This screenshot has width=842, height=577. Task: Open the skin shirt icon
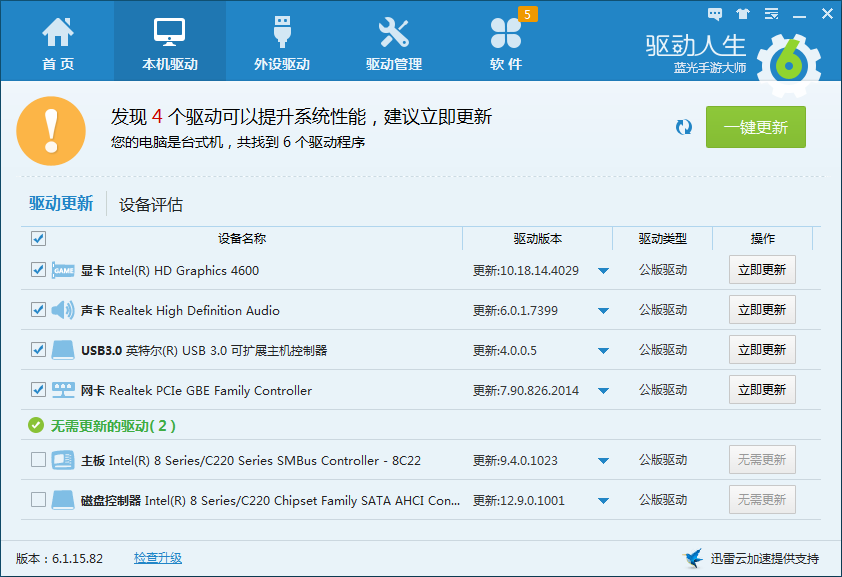743,13
